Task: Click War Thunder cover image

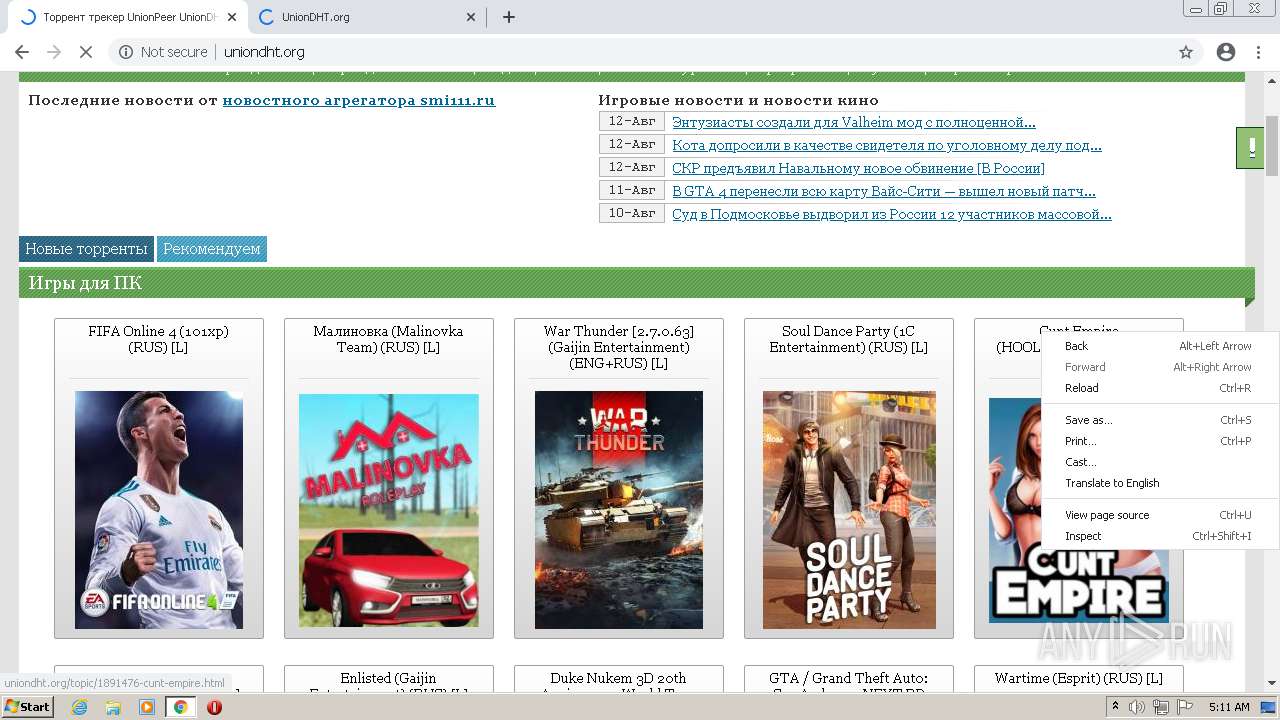Action: pos(619,510)
